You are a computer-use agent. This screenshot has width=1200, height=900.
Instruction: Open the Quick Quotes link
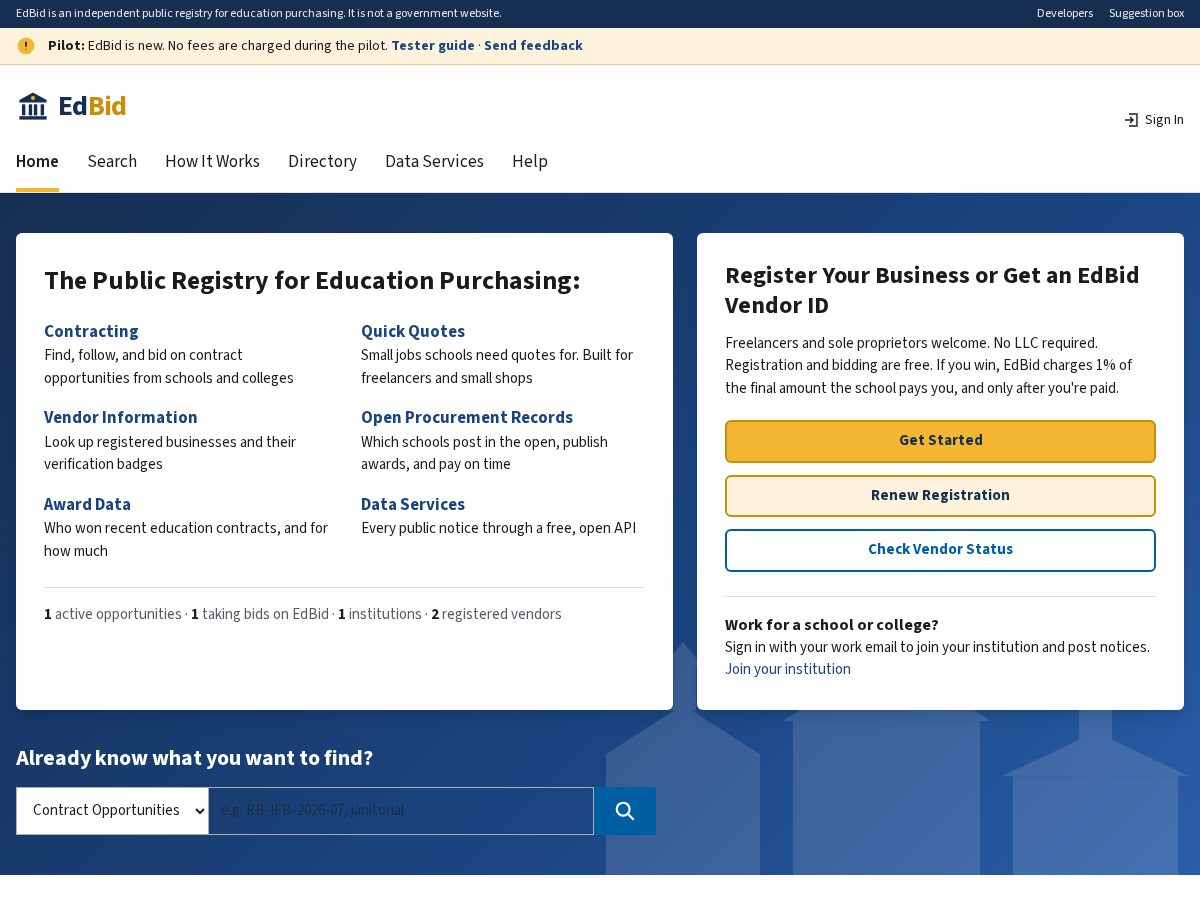coord(413,331)
